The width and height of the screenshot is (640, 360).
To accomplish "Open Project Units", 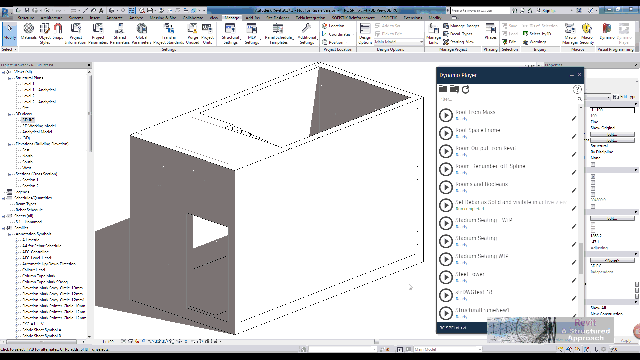I will (207, 33).
